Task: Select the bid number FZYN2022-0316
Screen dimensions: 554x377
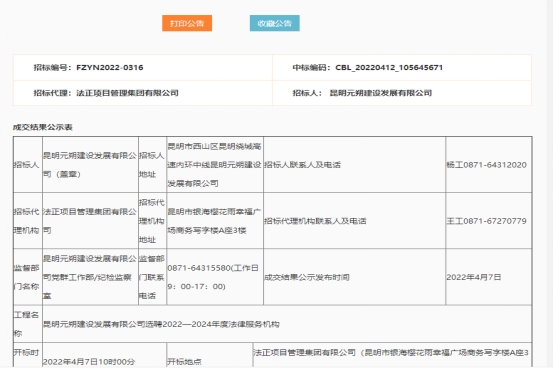Action: pyautogui.click(x=110, y=67)
